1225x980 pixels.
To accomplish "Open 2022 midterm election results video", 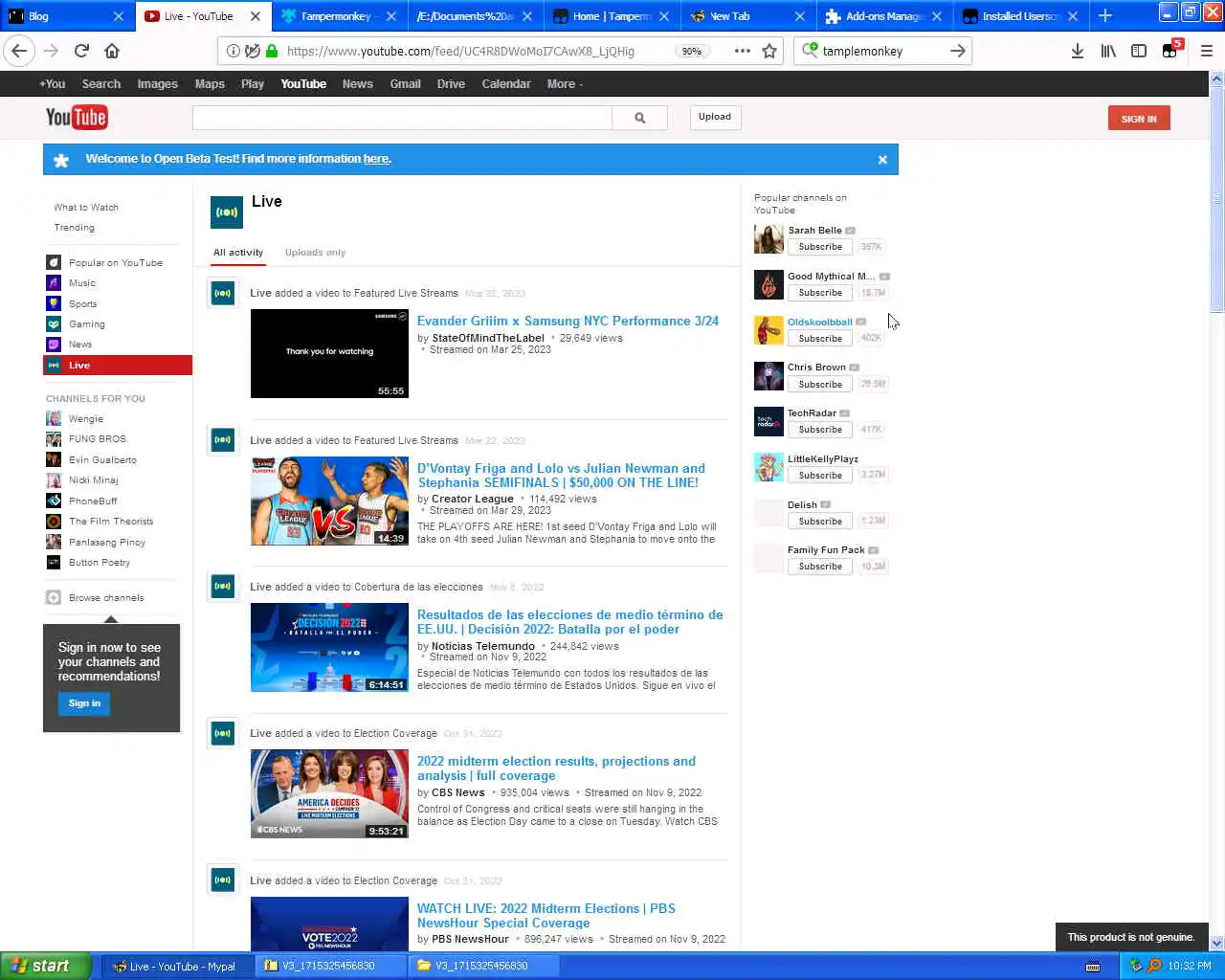I will [556, 768].
